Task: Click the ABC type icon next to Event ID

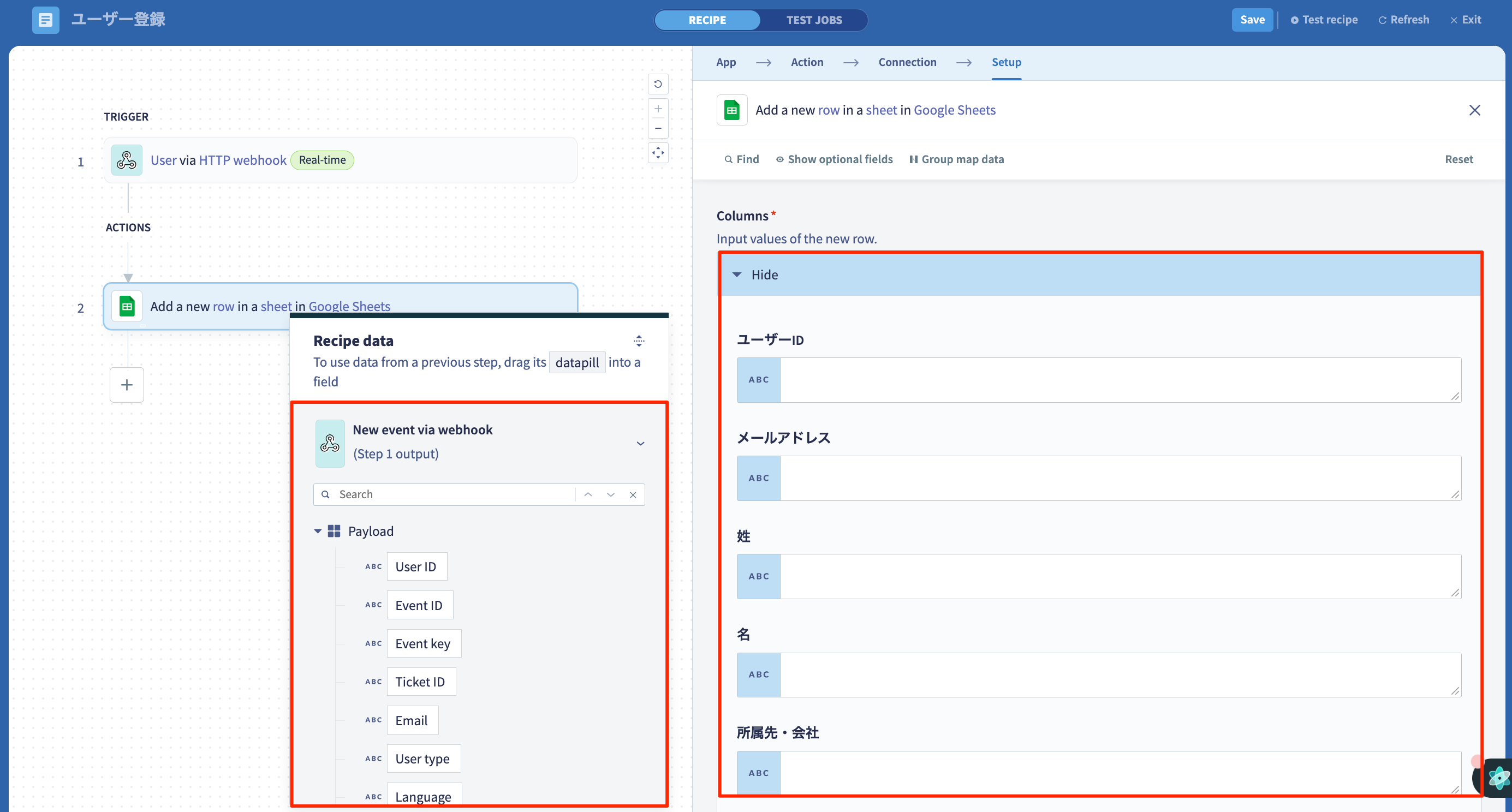Action: point(373,605)
